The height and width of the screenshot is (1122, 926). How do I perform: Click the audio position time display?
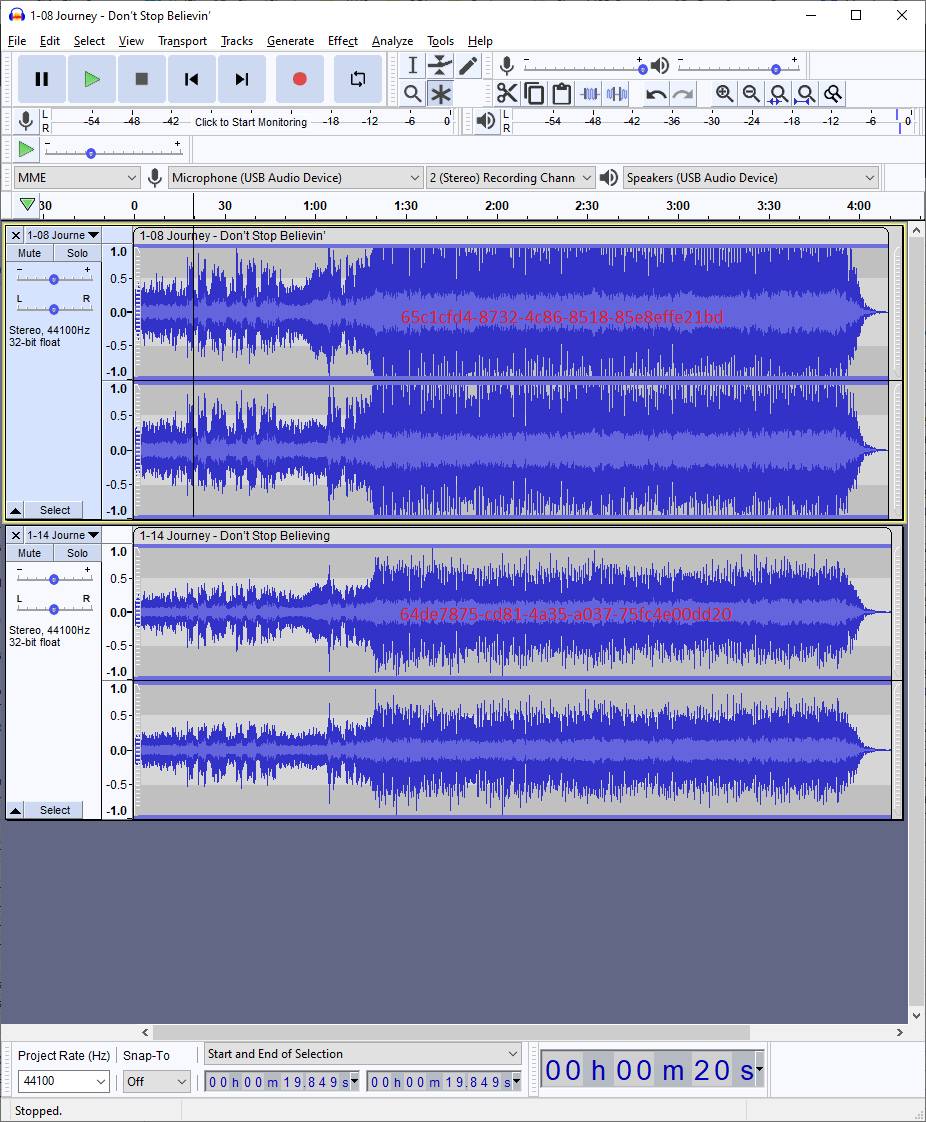coord(652,1070)
